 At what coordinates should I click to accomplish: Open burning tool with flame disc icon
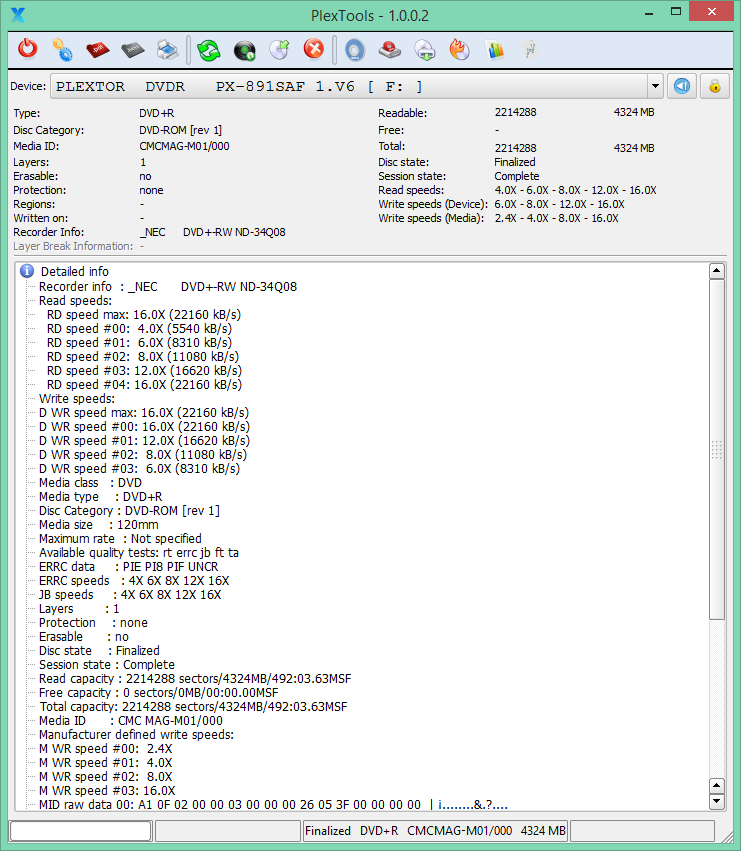pos(459,49)
